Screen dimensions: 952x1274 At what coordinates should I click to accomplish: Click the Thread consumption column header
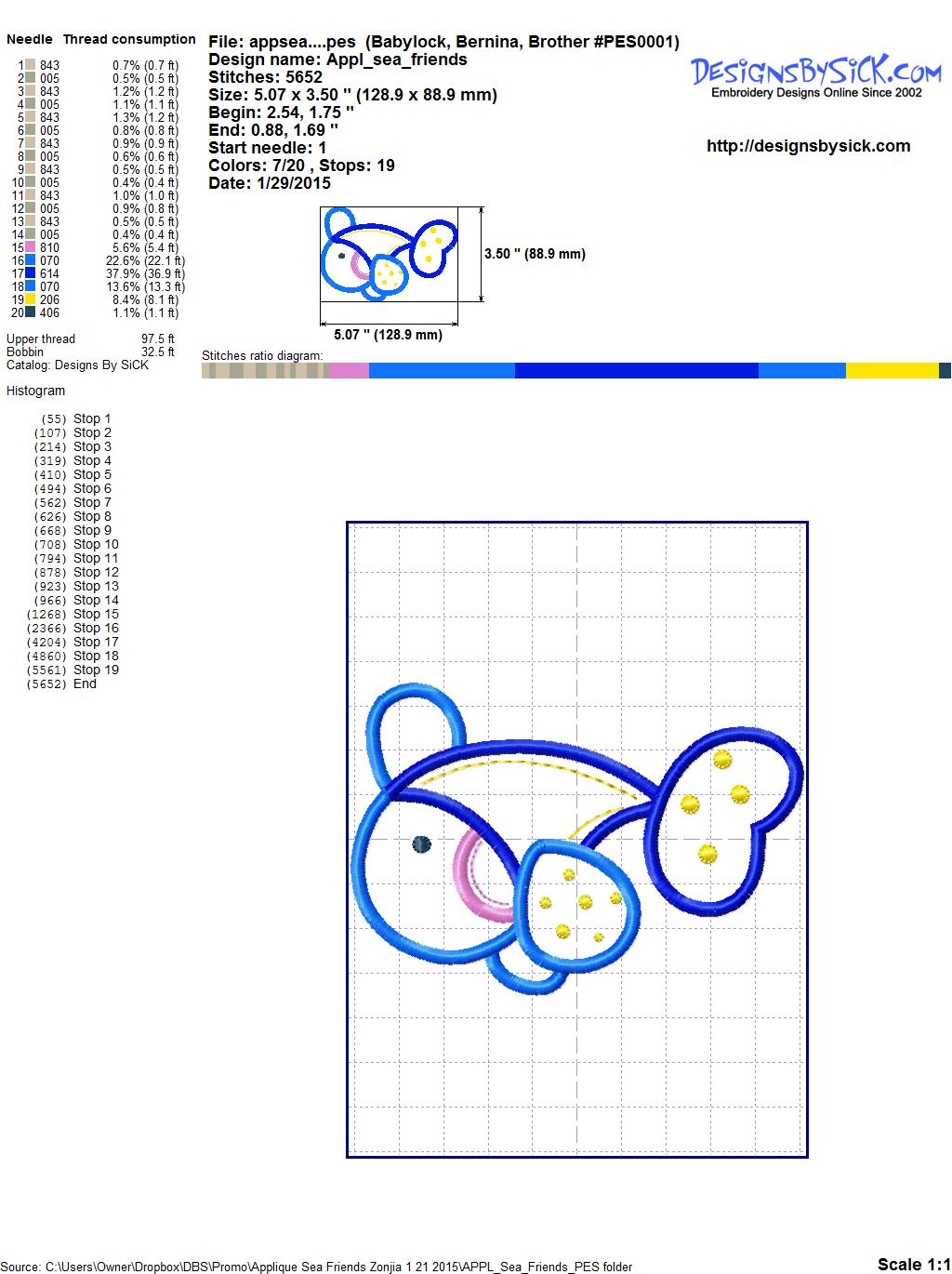pos(129,39)
